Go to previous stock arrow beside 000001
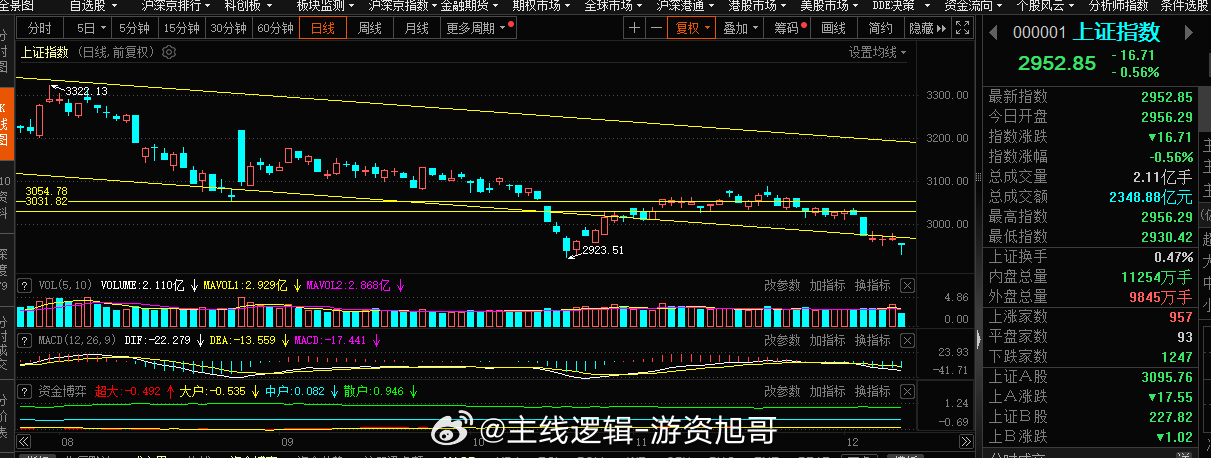Image resolution: width=1211 pixels, height=458 pixels. 993,33
